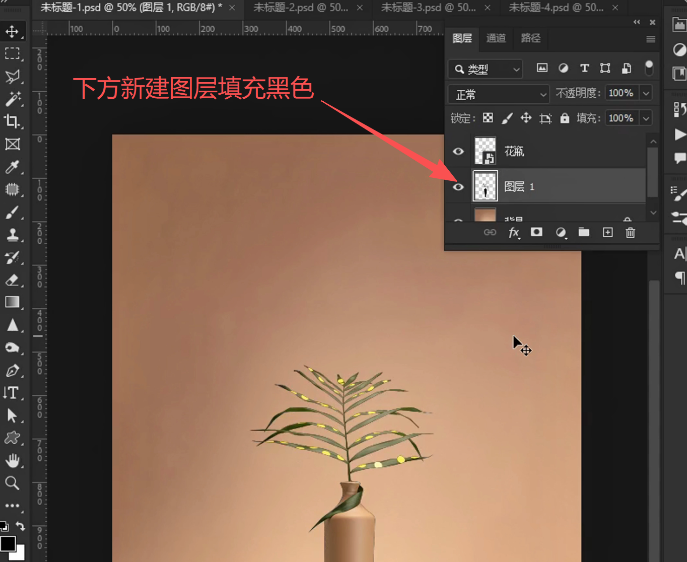Select the Sharpen tool
The height and width of the screenshot is (562, 687).
coord(12,325)
